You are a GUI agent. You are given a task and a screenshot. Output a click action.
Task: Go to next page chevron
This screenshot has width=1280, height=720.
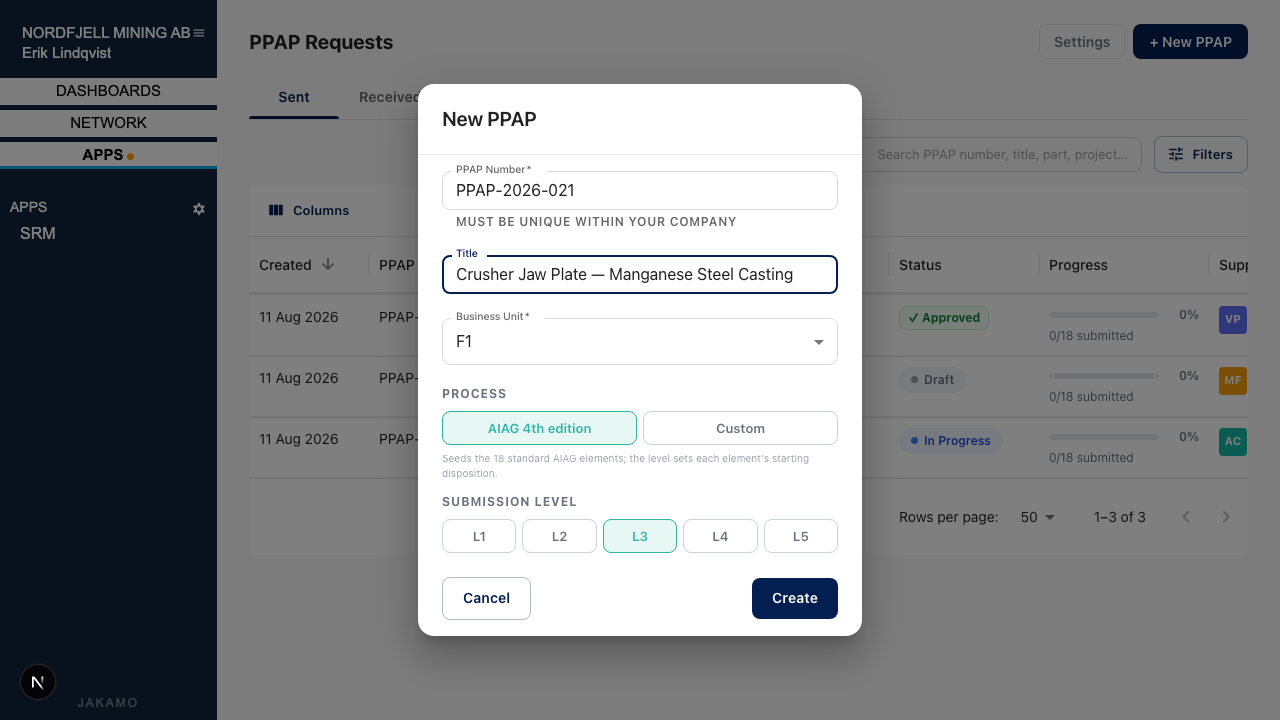[x=1226, y=517]
